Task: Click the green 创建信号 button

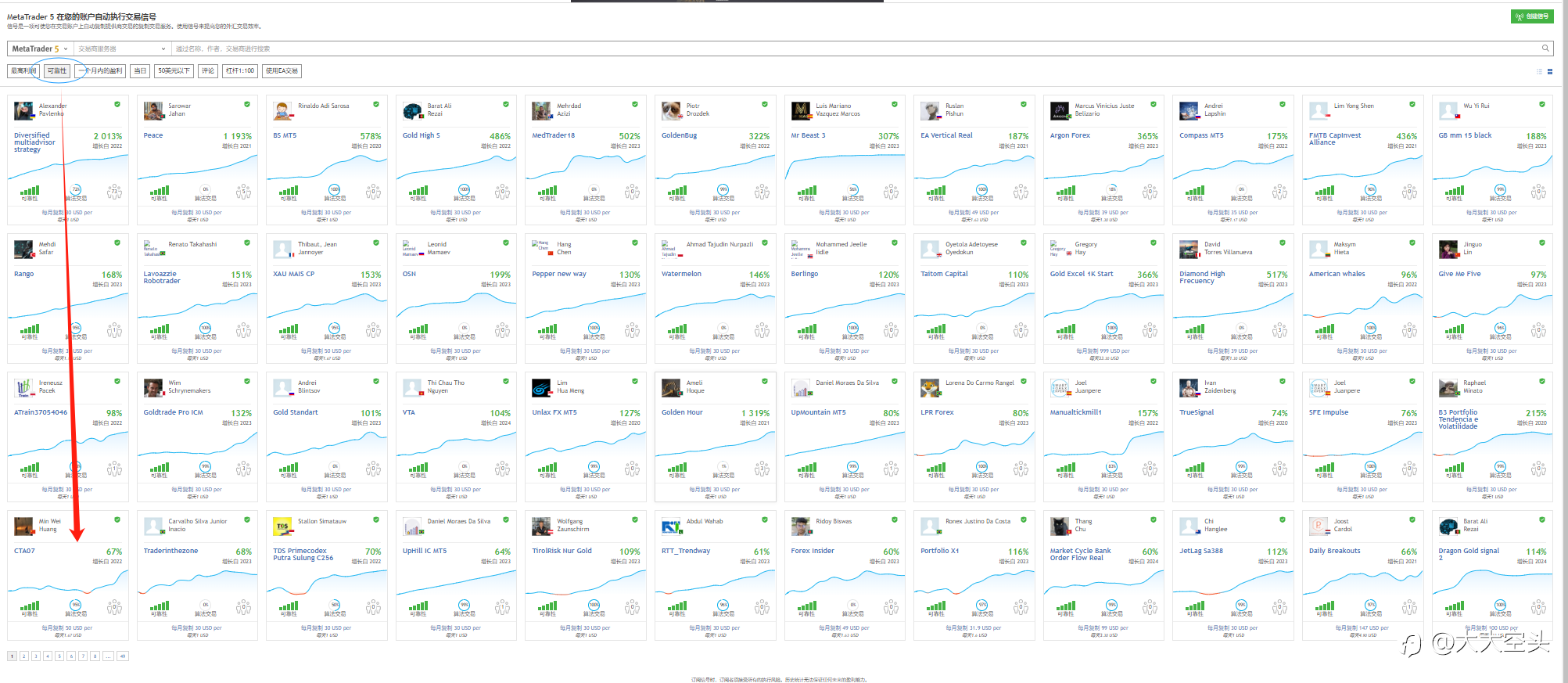Action: click(1532, 16)
